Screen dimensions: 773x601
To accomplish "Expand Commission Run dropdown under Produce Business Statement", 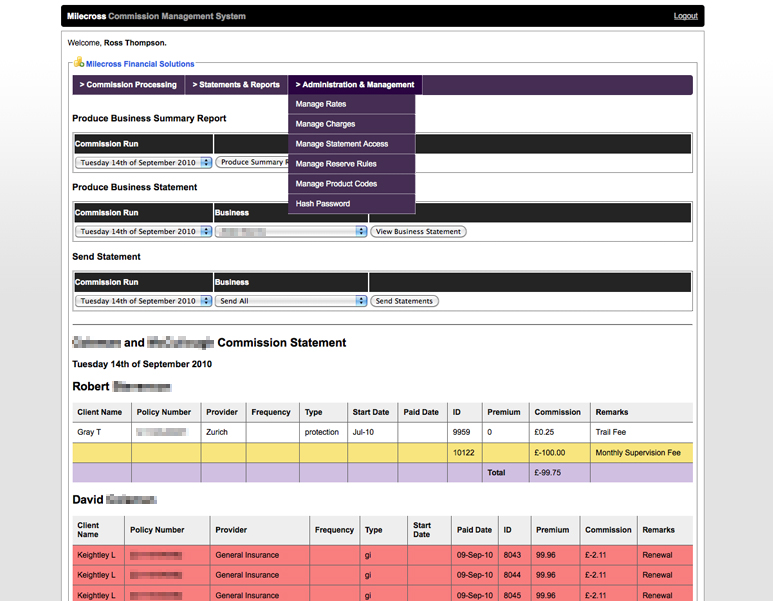I will point(144,231).
